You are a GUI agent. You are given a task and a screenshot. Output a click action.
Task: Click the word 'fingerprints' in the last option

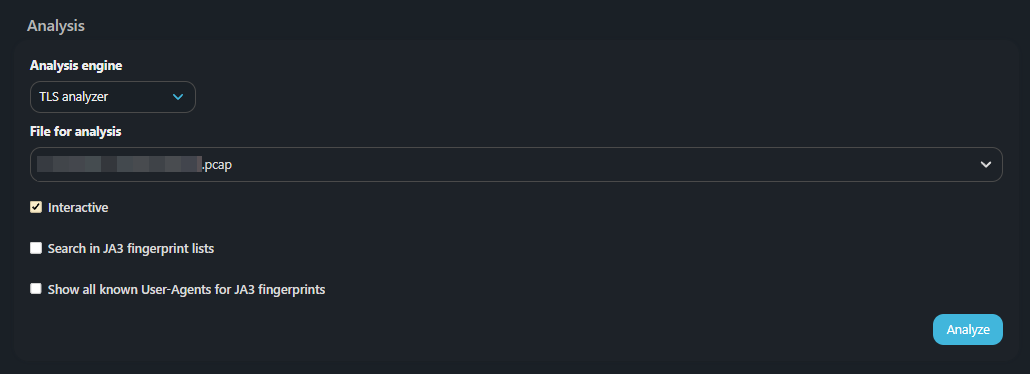[293, 289]
